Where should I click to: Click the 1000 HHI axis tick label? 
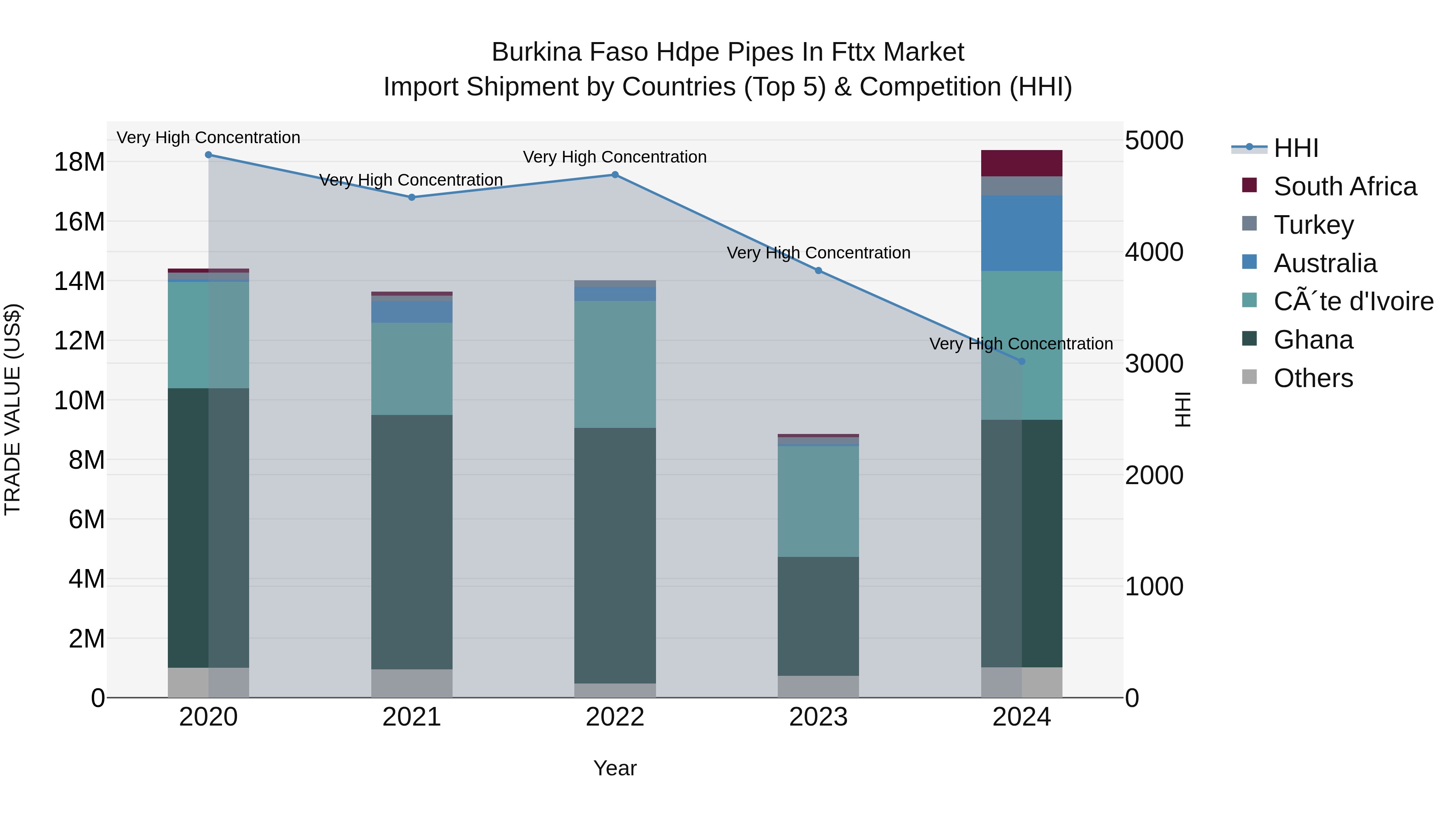pos(1154,587)
